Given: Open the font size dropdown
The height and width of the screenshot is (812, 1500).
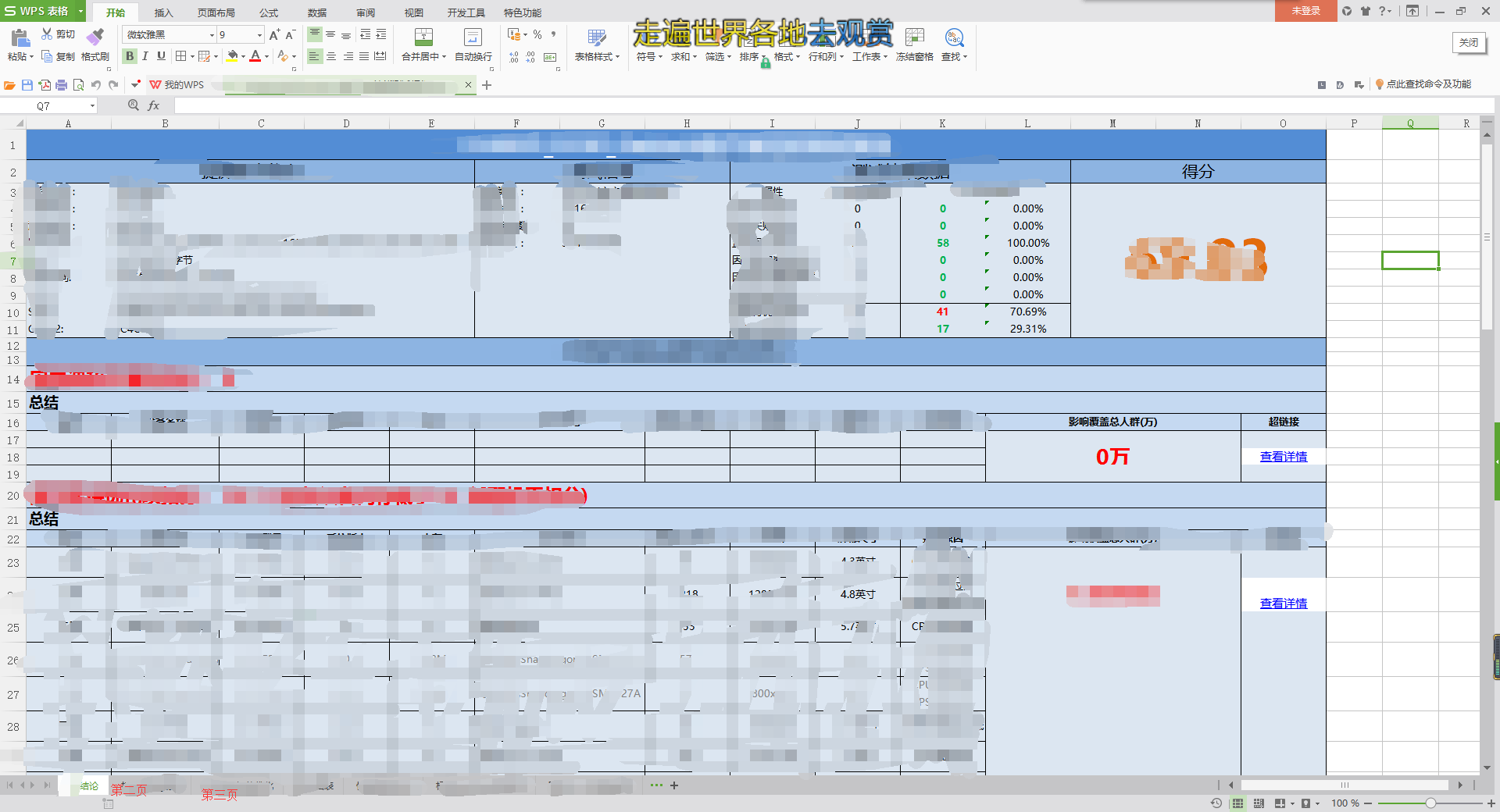Looking at the screenshot, I should (x=259, y=35).
